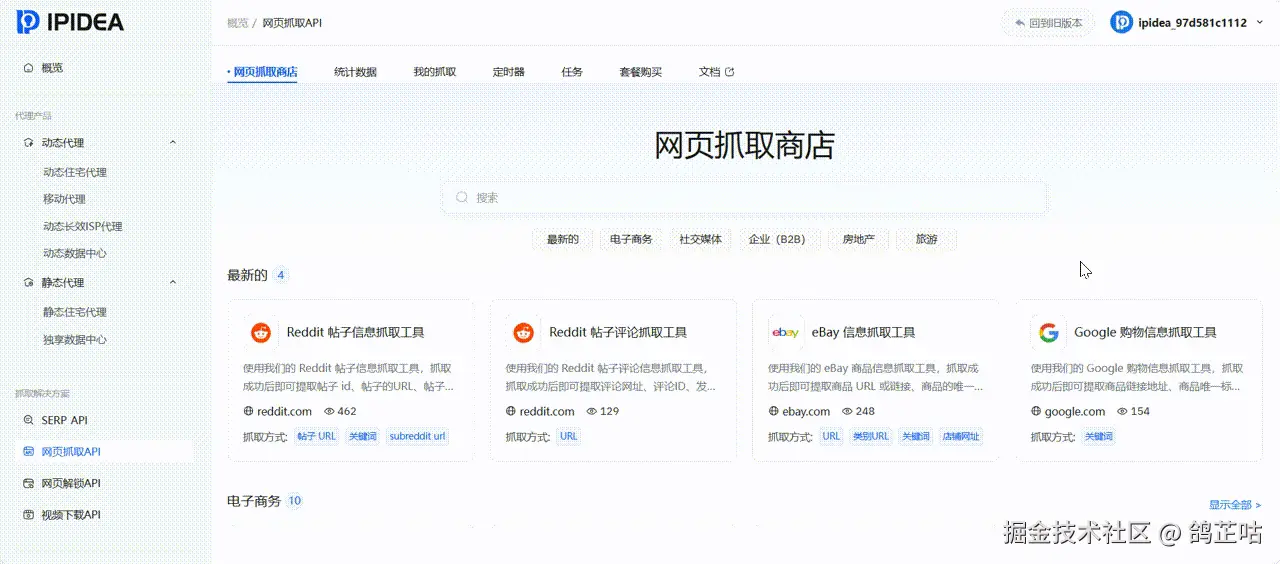1280x564 pixels.
Task: Open the Google 购物信息抓取工具 card title
Action: pos(1145,332)
